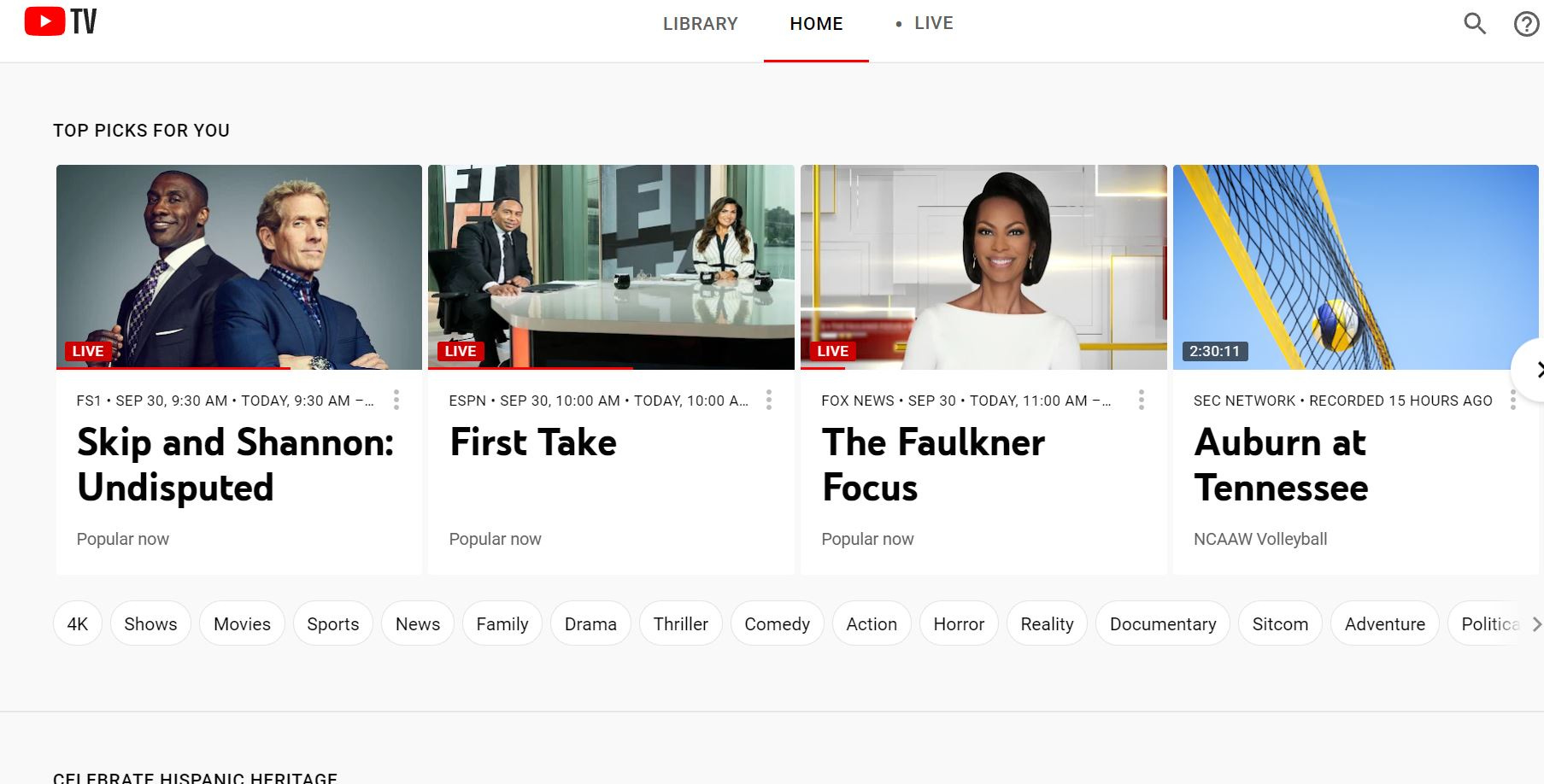The width and height of the screenshot is (1544, 784).
Task: Open the Auburn at Tennessee title
Action: point(1281,465)
